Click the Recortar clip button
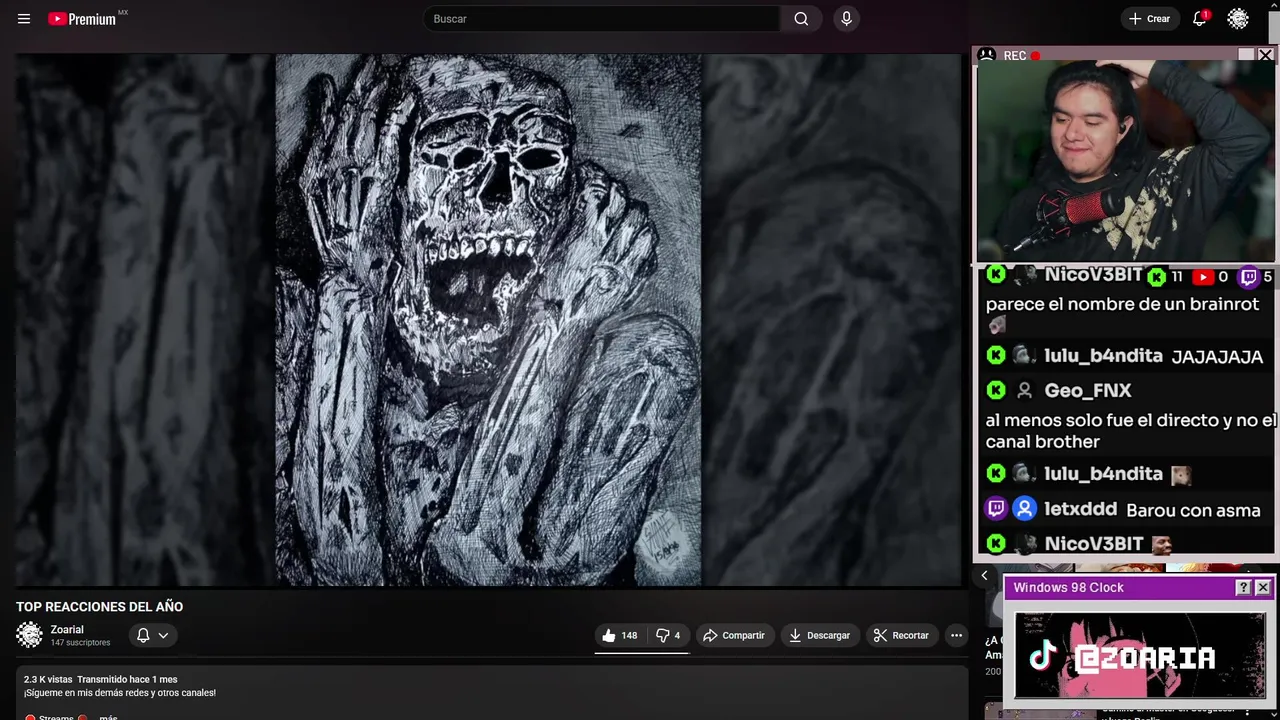The height and width of the screenshot is (720, 1280). tap(901, 635)
